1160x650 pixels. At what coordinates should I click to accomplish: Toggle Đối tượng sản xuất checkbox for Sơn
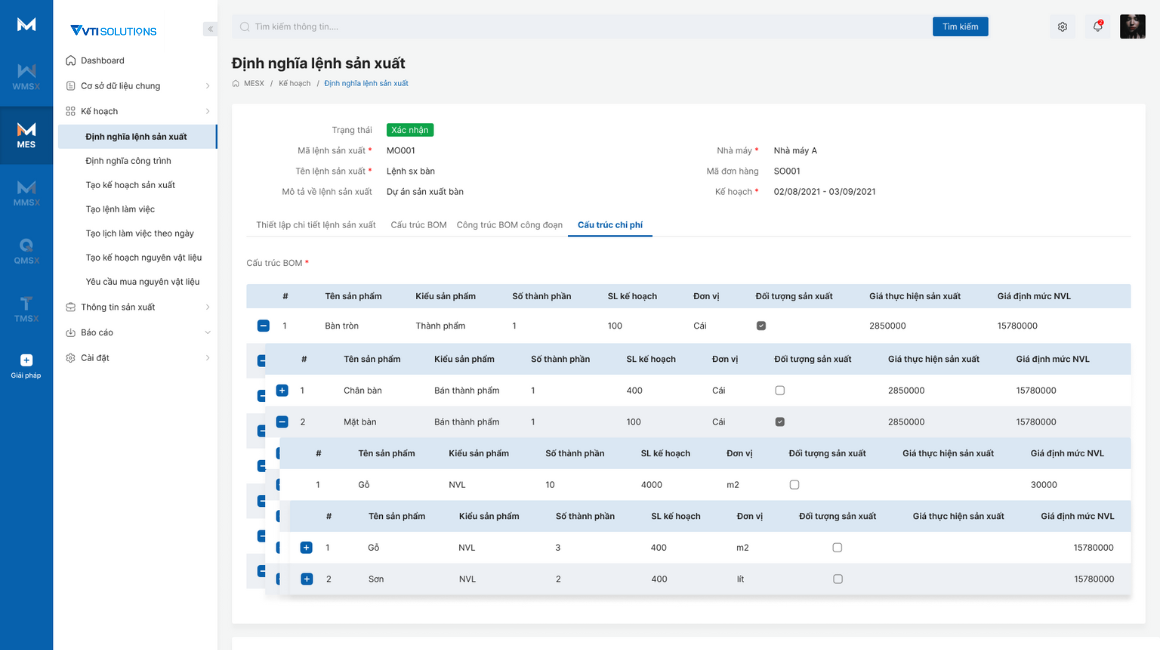pyautogui.click(x=837, y=579)
